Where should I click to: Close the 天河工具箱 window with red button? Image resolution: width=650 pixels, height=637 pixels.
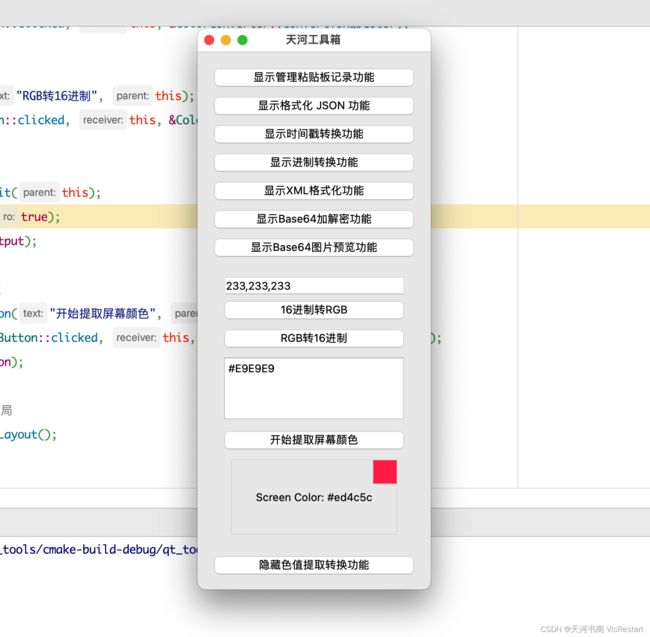pyautogui.click(x=209, y=40)
